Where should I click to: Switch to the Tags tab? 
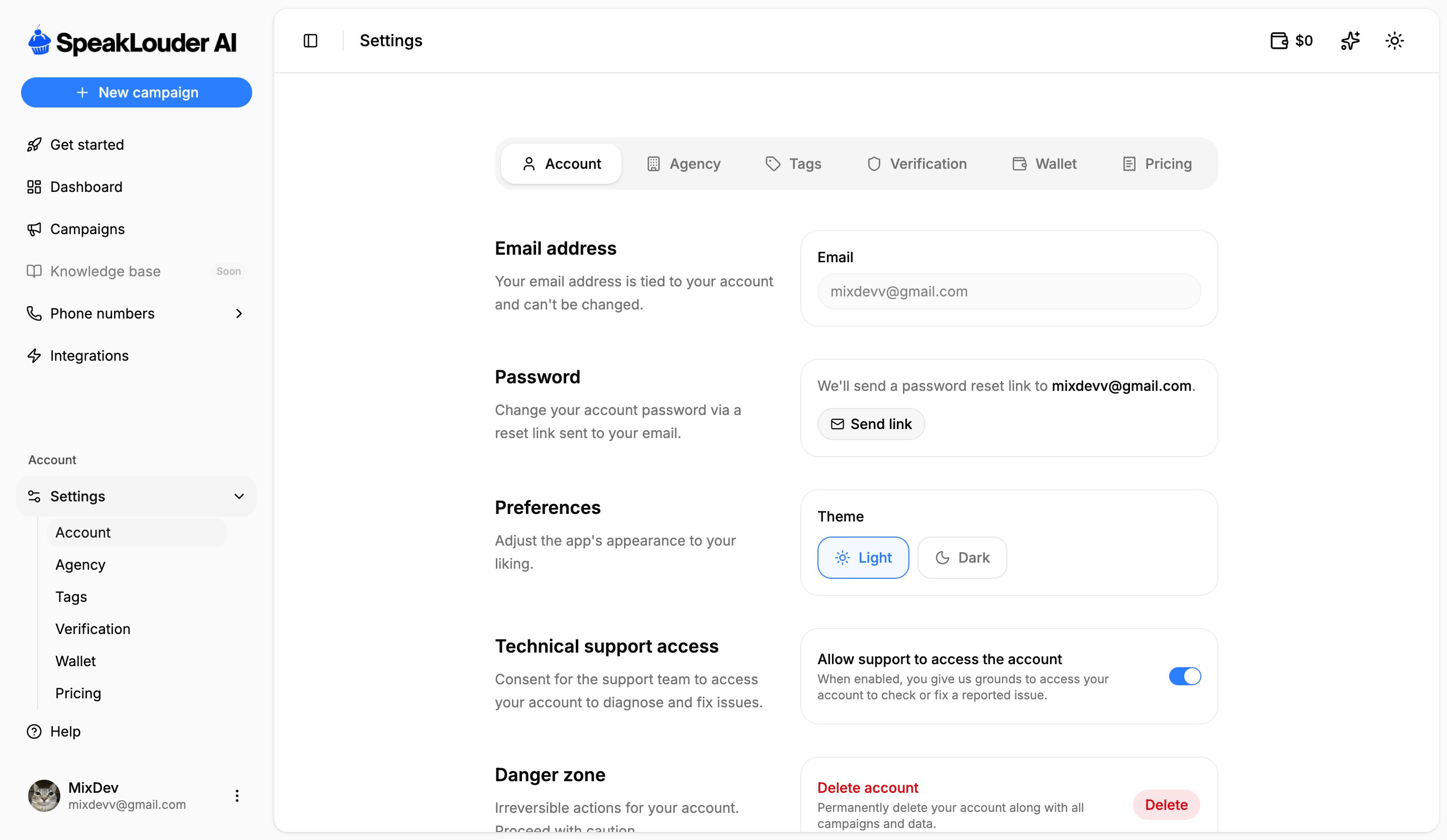tap(793, 164)
